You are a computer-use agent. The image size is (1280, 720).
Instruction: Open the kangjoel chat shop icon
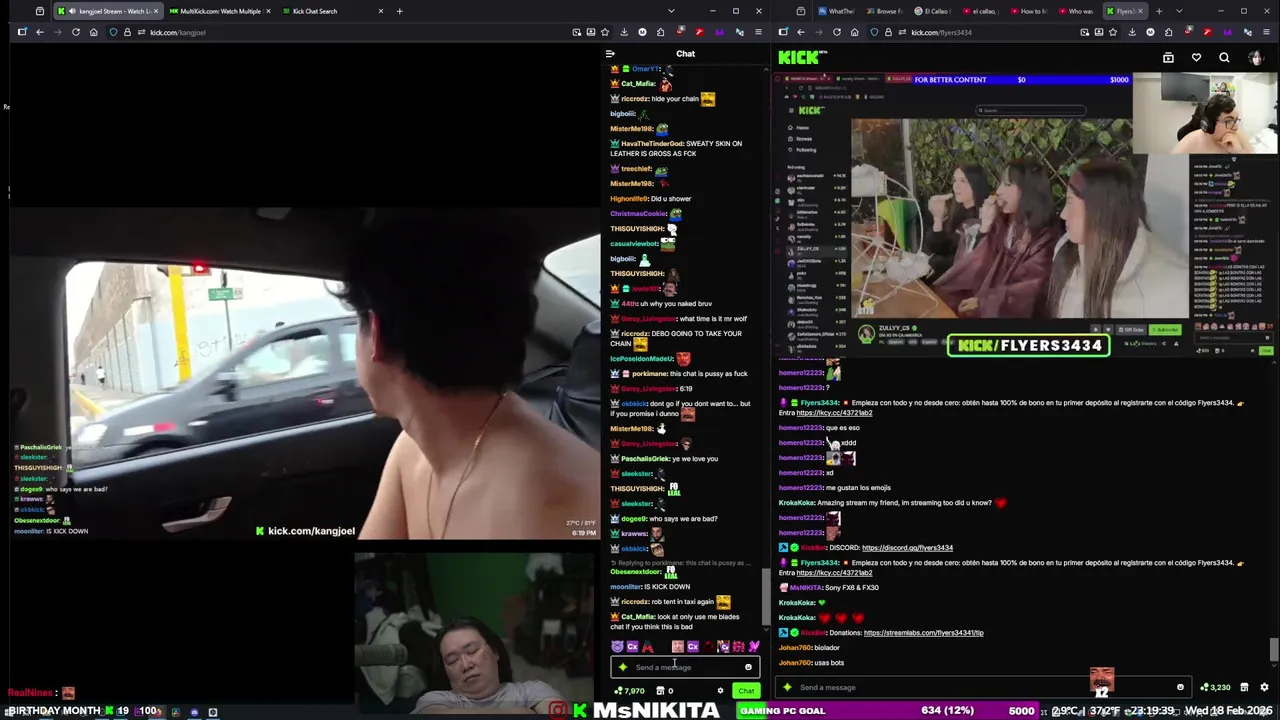point(660,691)
